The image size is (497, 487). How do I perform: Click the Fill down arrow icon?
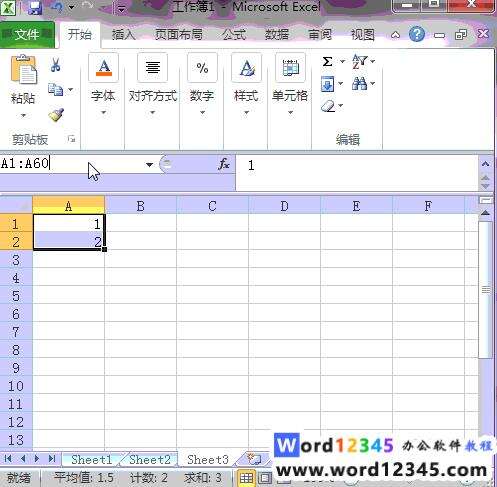click(327, 84)
